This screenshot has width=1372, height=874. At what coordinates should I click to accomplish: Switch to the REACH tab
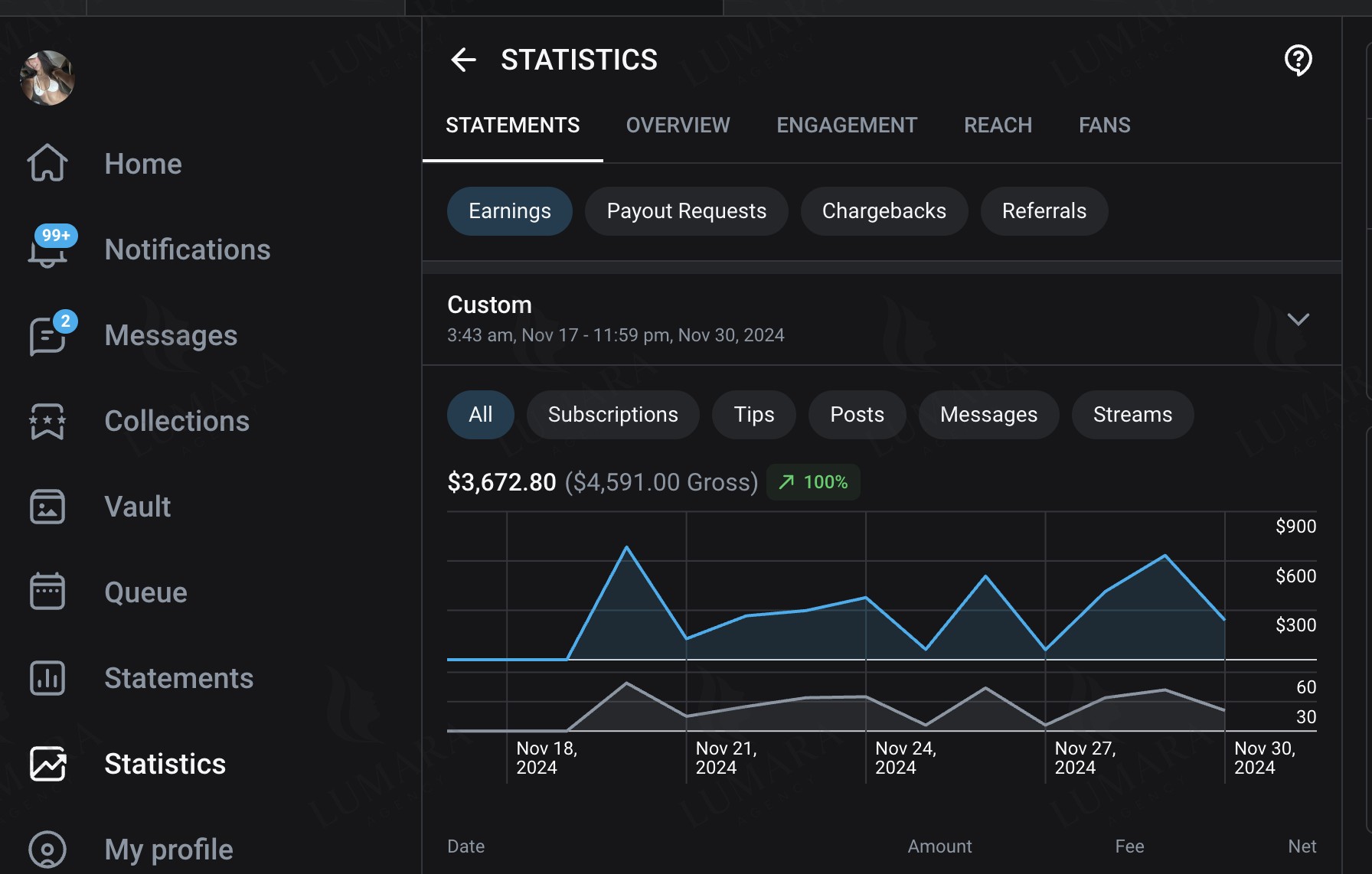click(x=998, y=125)
